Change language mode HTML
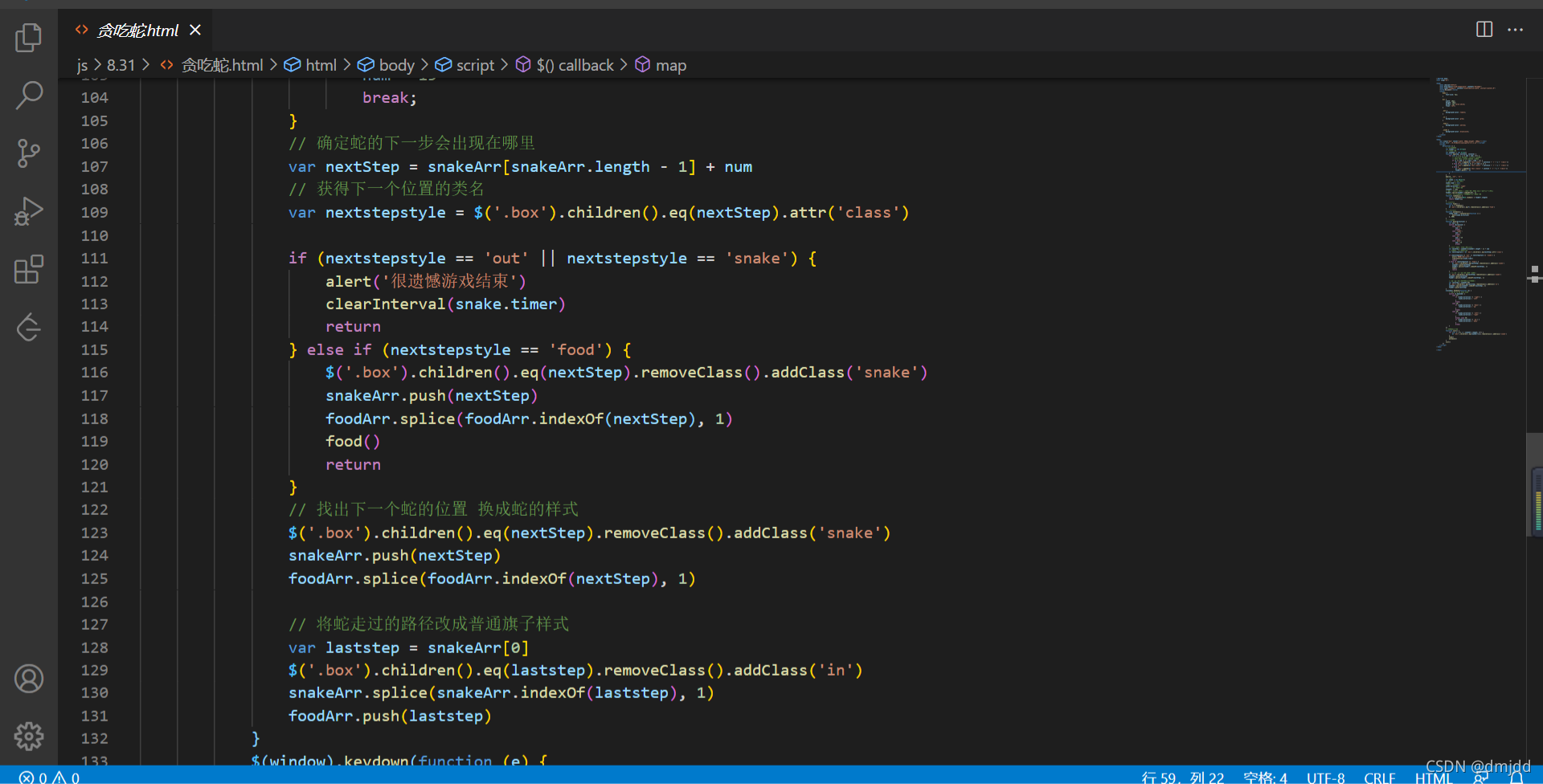 coord(1433,778)
